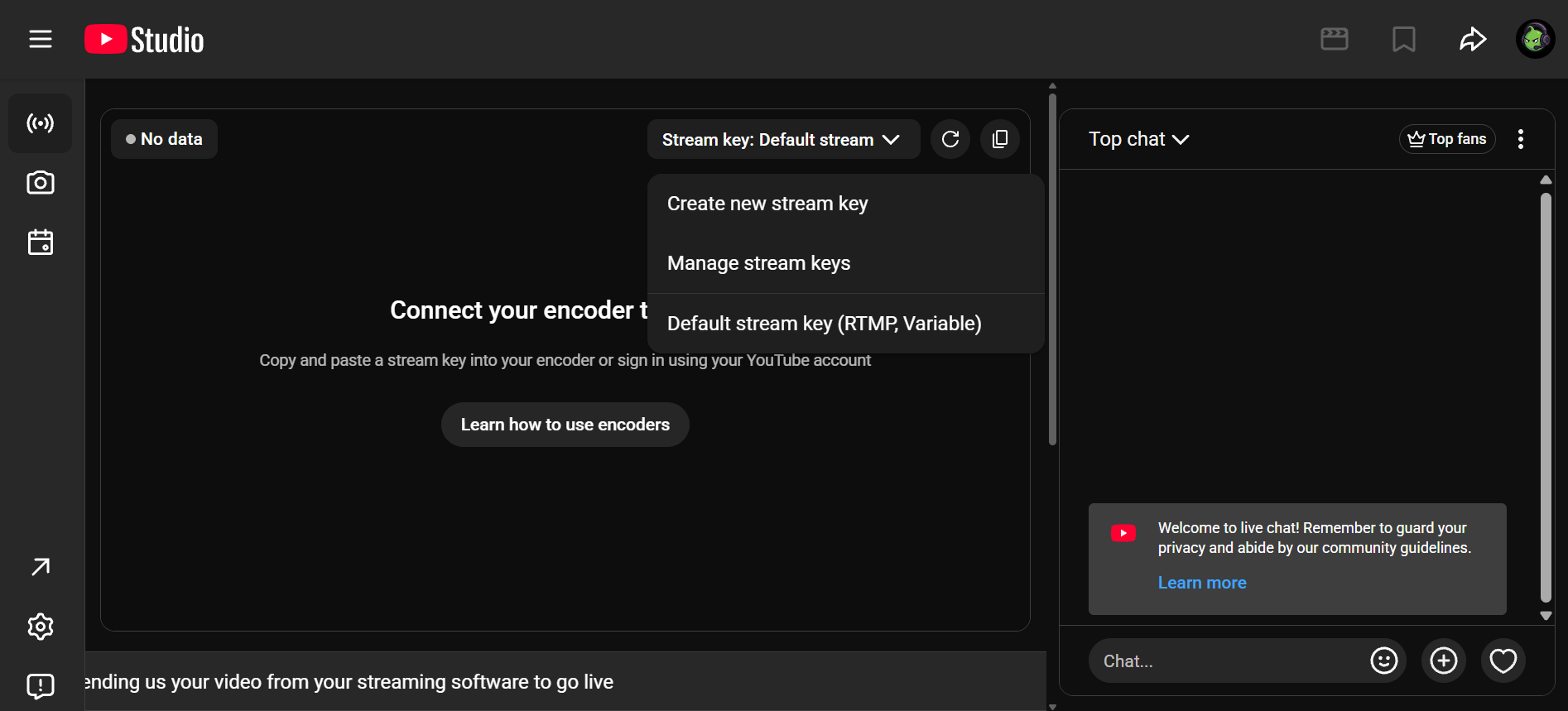Open the hamburger navigation menu
1568x711 pixels.
point(41,39)
